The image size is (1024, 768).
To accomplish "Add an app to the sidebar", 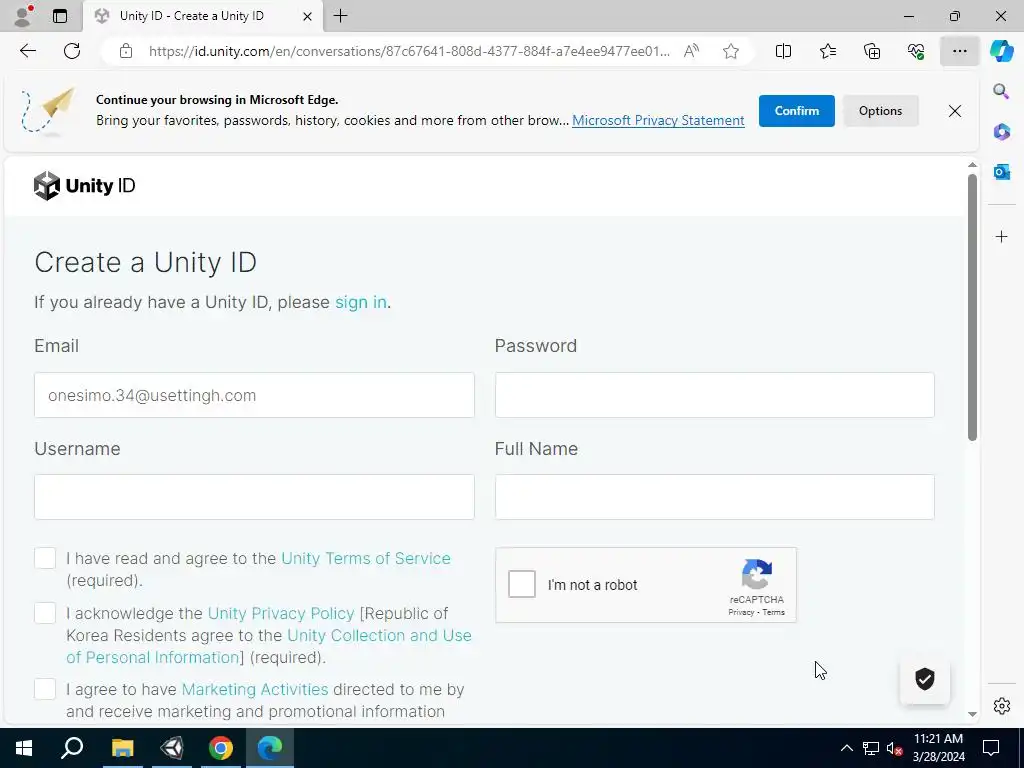I will click(x=1001, y=236).
